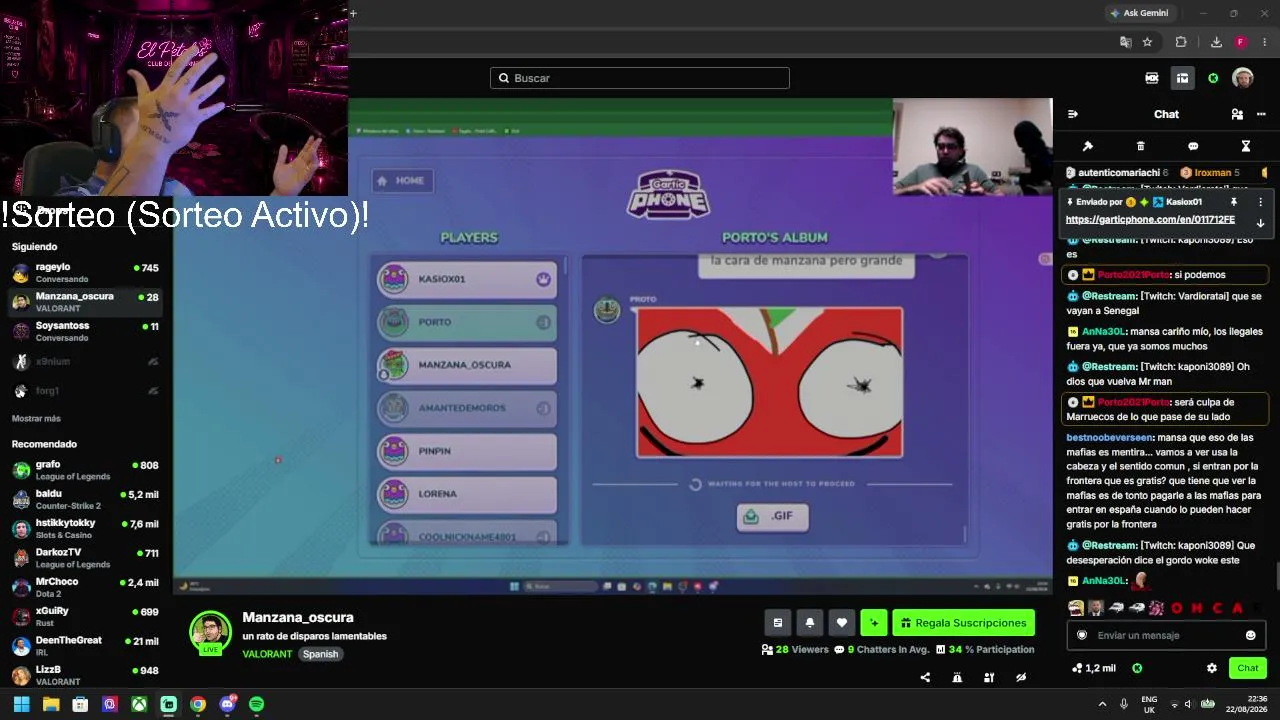
Task: Open rageylo channel in Siguiendo list
Action: tap(86, 273)
